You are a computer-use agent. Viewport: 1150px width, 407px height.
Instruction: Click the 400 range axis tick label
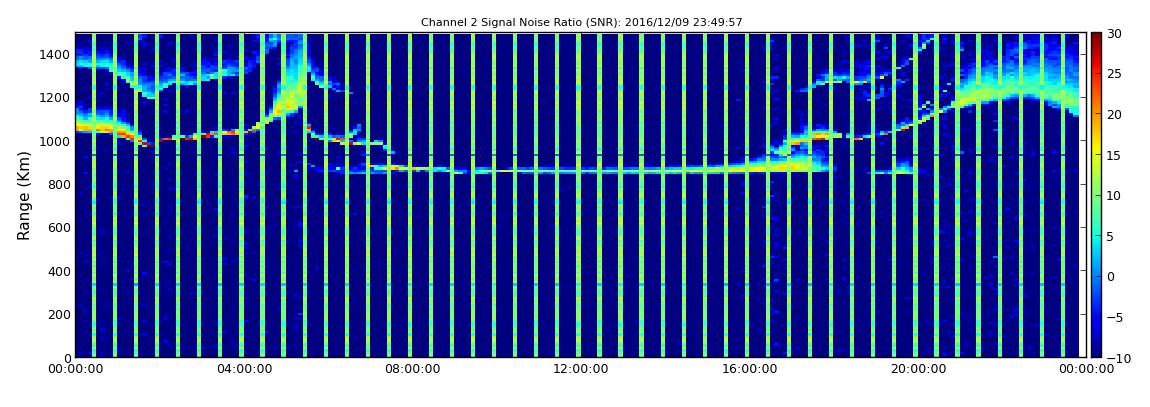(x=59, y=271)
